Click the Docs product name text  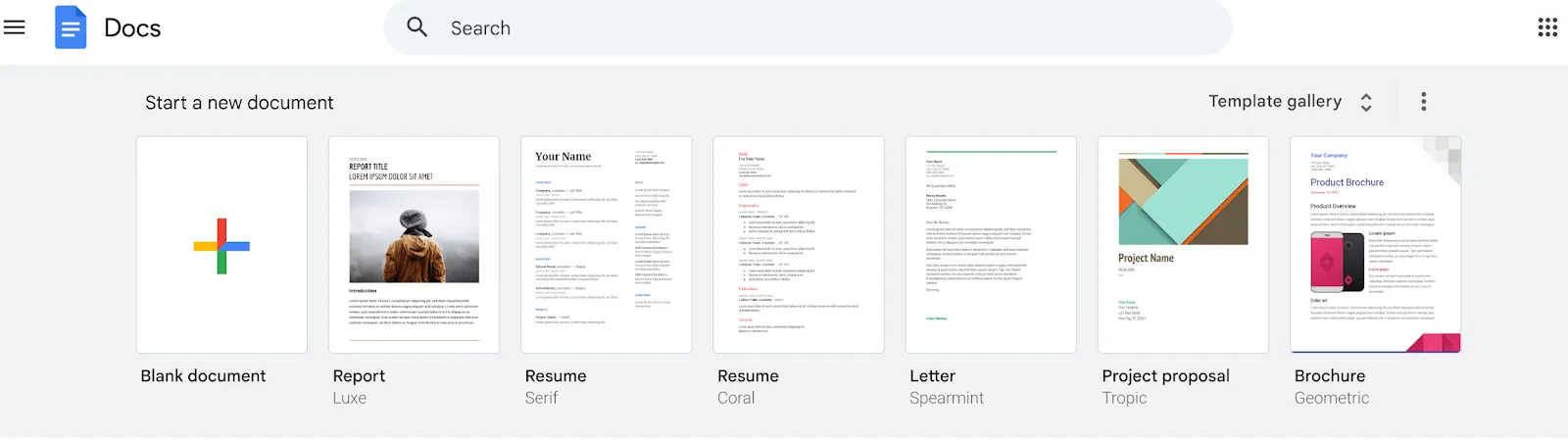coord(132,28)
